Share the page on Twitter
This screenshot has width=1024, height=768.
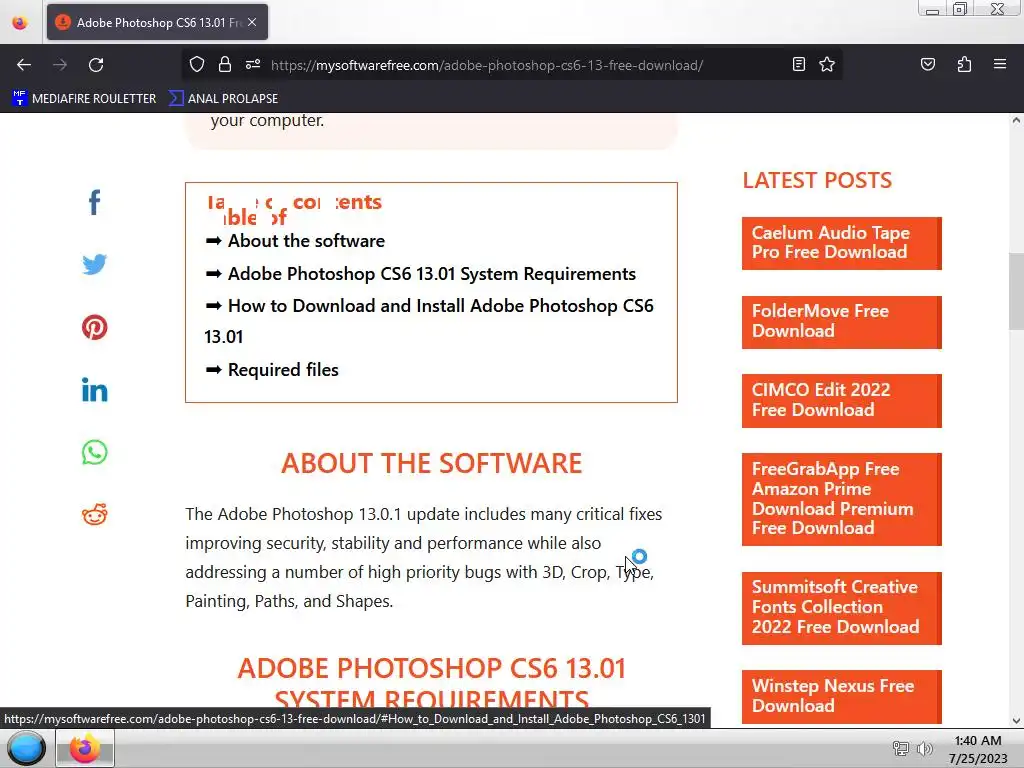(x=94, y=264)
